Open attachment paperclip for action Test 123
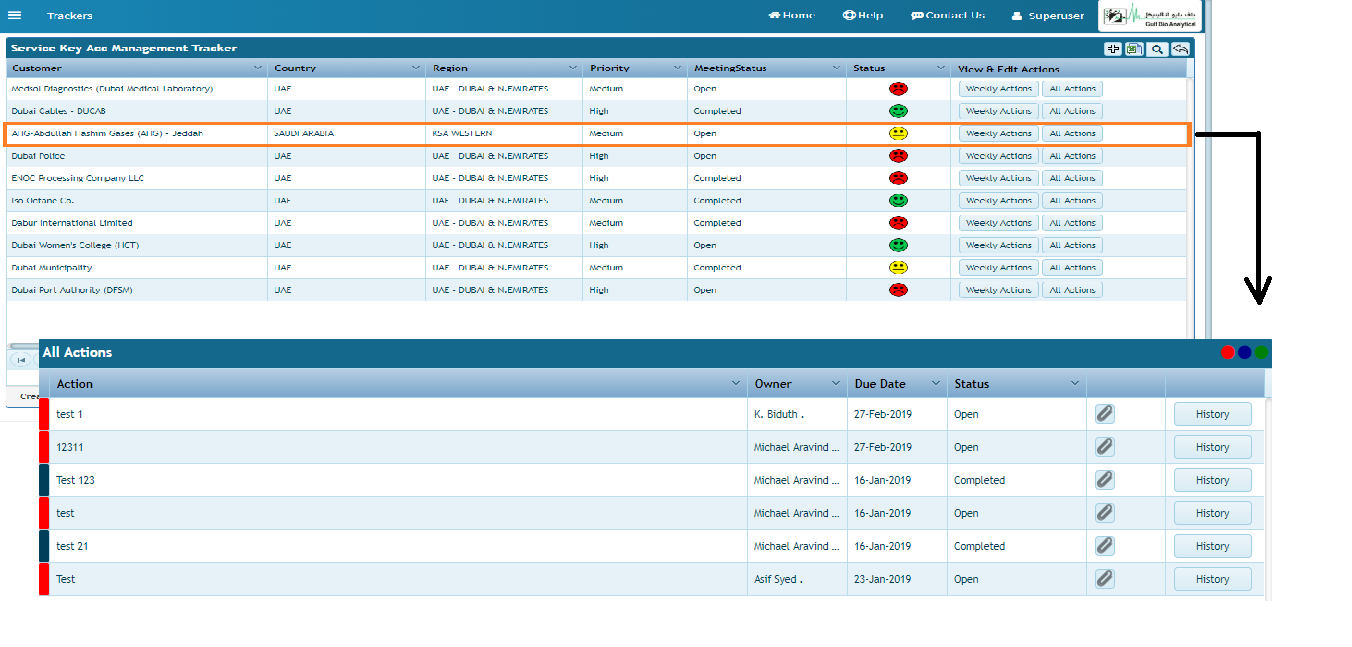The height and width of the screenshot is (647, 1352). (1104, 480)
